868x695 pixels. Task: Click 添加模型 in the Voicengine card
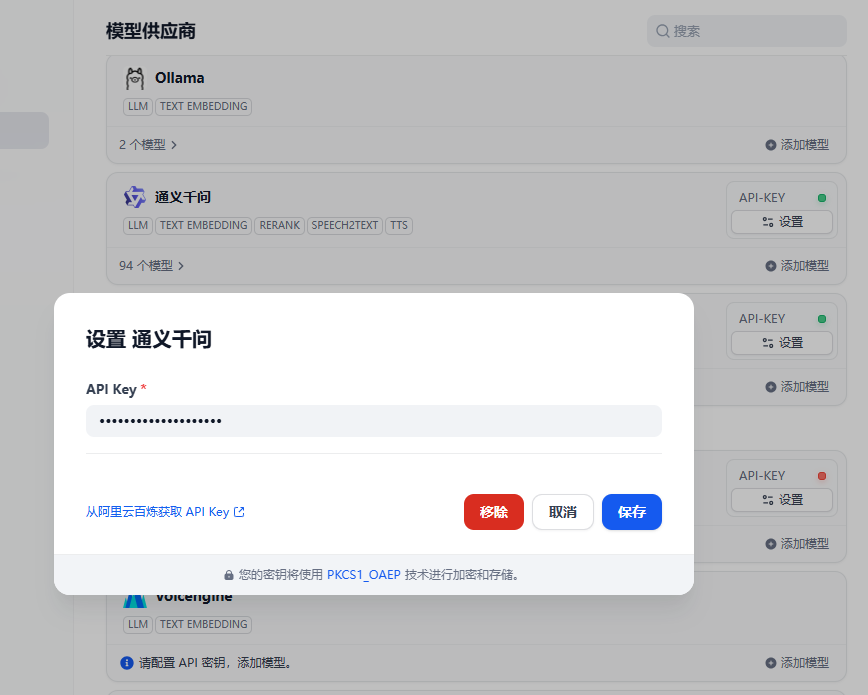coord(797,663)
